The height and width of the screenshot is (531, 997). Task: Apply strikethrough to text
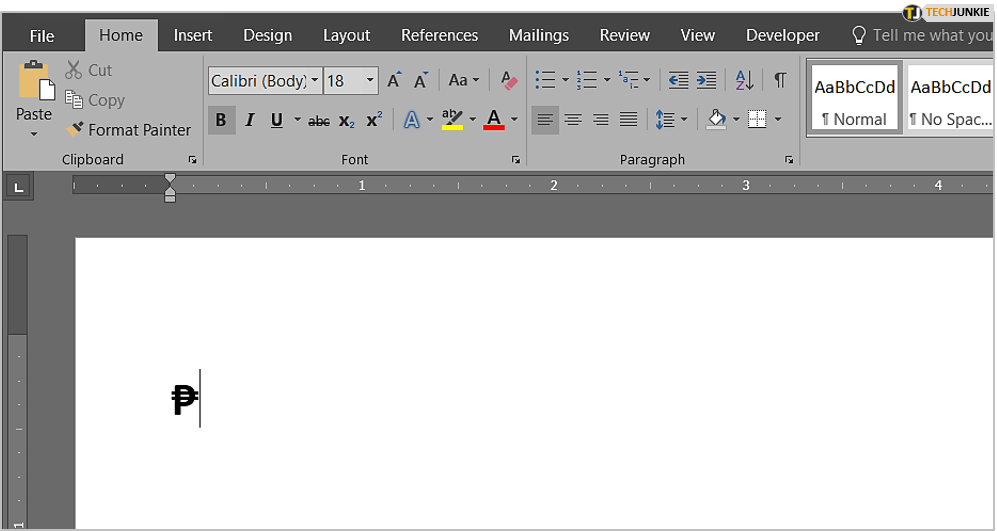[x=319, y=121]
